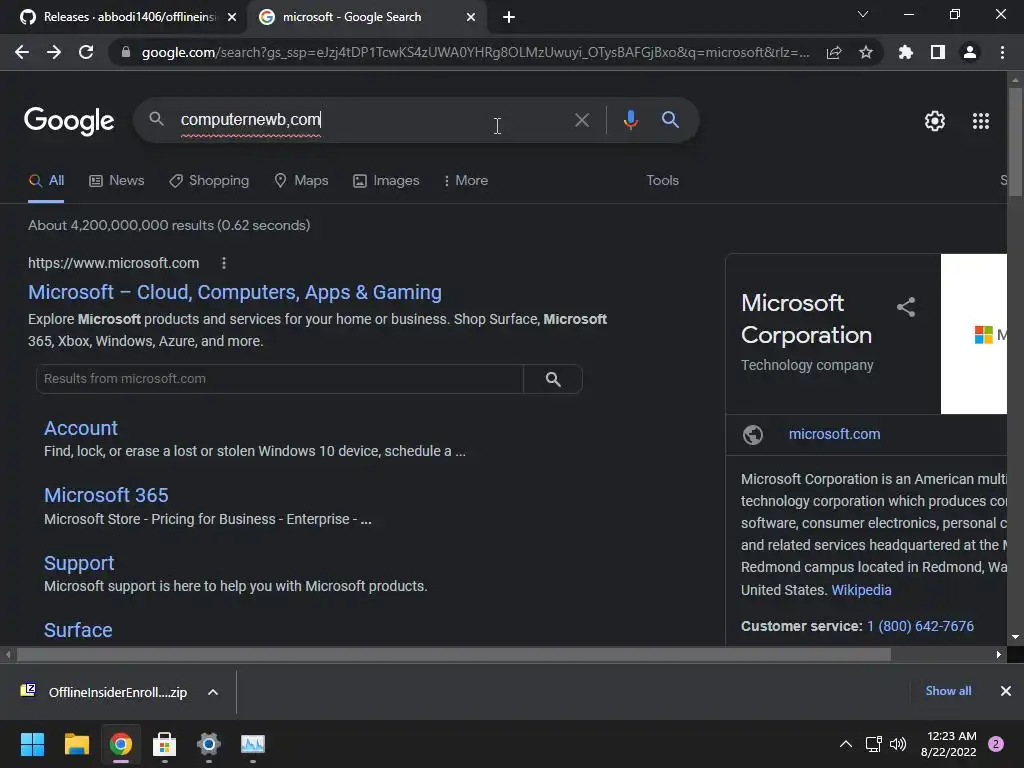The width and height of the screenshot is (1024, 768).
Task: Expand options for the OfflineInsiderEnroll zip download
Action: pyautogui.click(x=213, y=692)
